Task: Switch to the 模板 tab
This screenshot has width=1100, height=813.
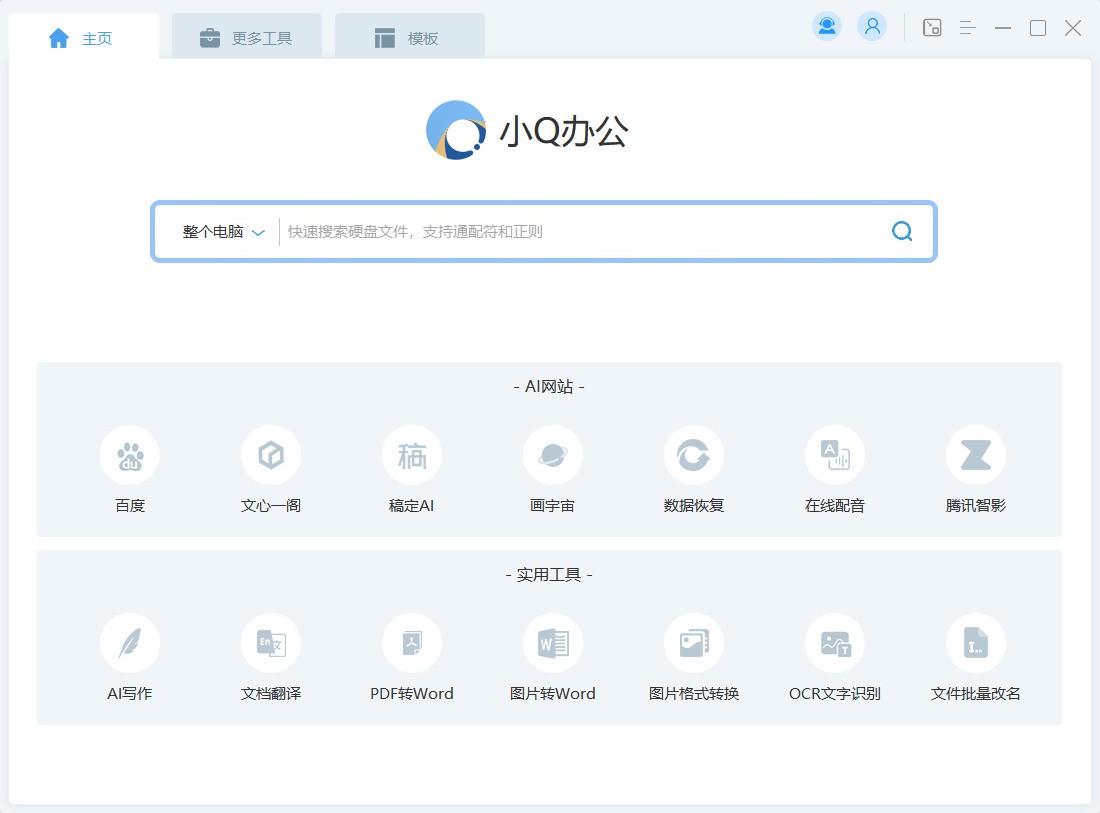Action: coord(408,38)
